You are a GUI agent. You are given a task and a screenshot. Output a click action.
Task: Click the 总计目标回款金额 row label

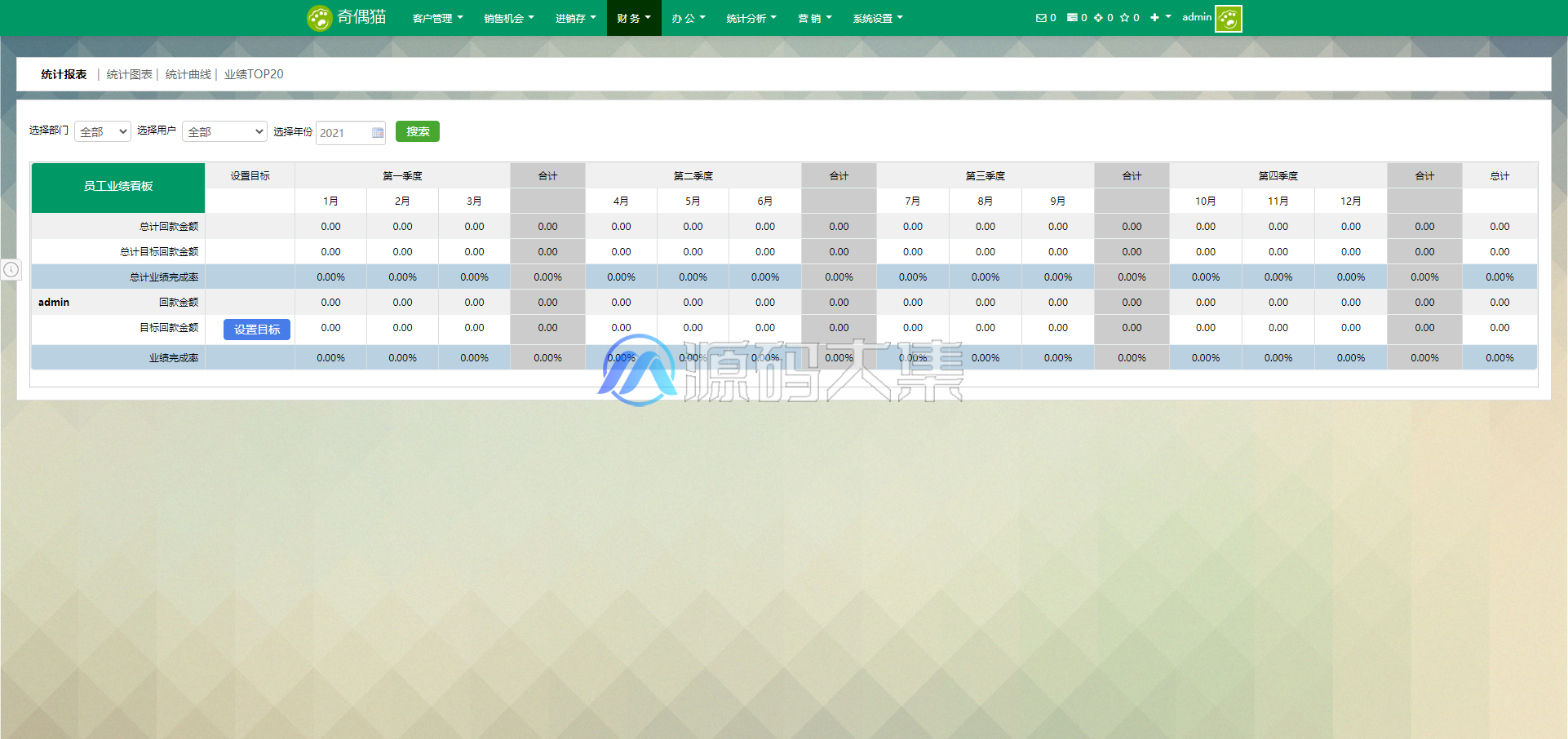point(159,252)
